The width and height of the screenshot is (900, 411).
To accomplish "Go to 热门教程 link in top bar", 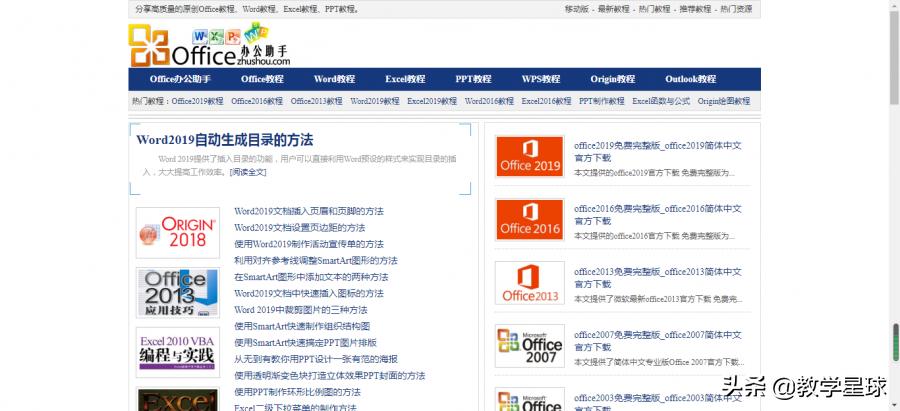I will pos(654,9).
